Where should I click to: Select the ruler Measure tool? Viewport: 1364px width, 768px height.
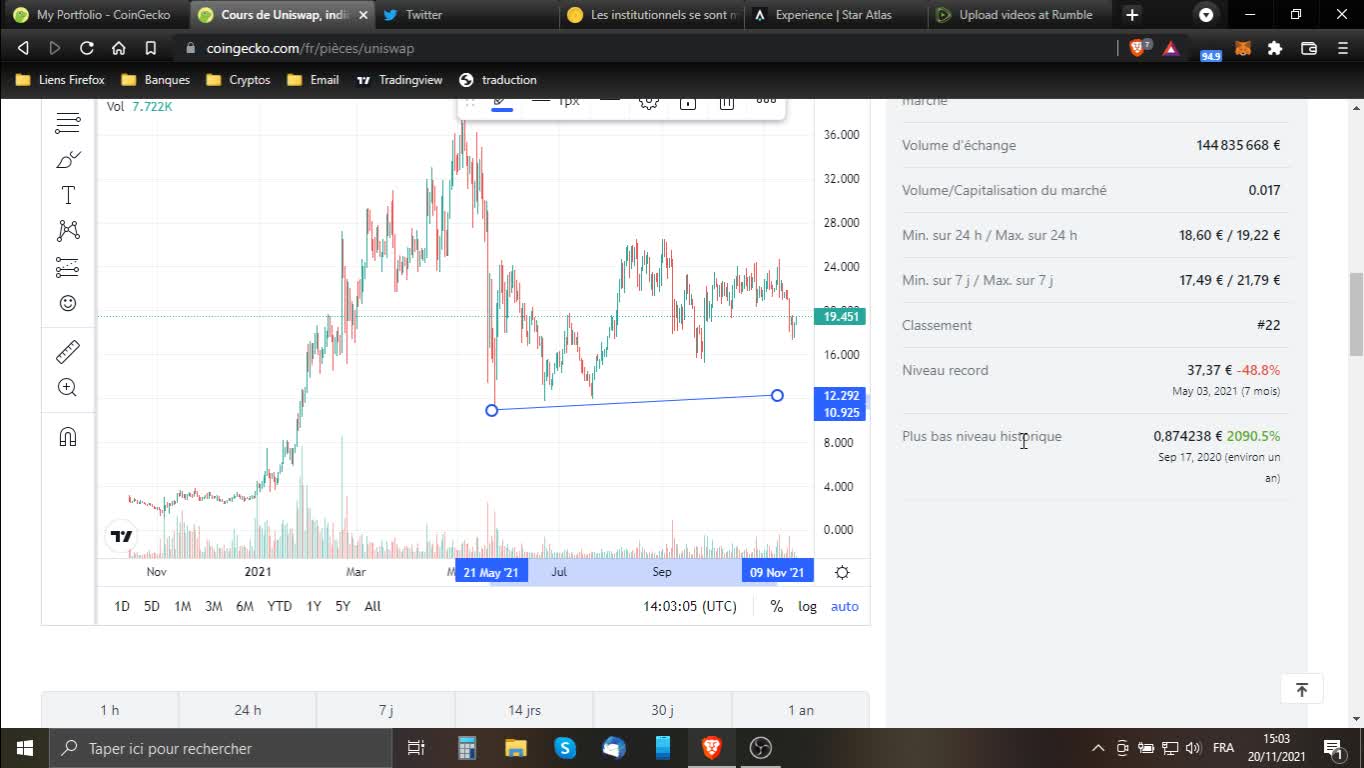pyautogui.click(x=68, y=352)
